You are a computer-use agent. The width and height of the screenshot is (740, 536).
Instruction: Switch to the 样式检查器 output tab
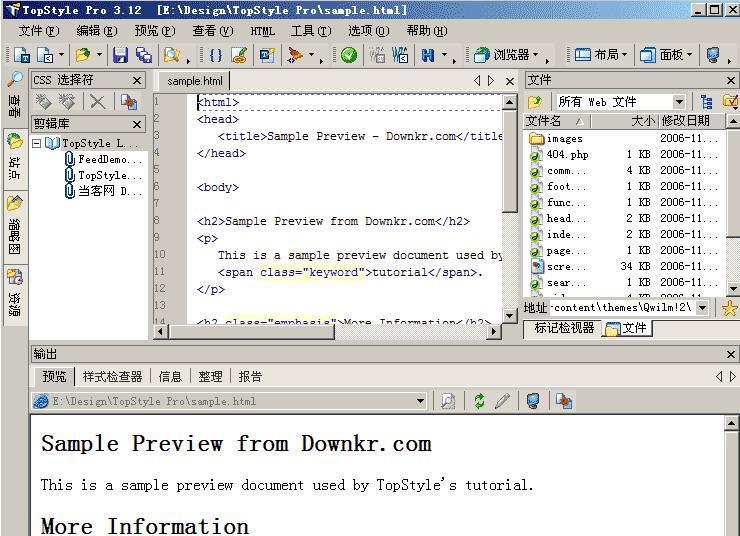[112, 377]
